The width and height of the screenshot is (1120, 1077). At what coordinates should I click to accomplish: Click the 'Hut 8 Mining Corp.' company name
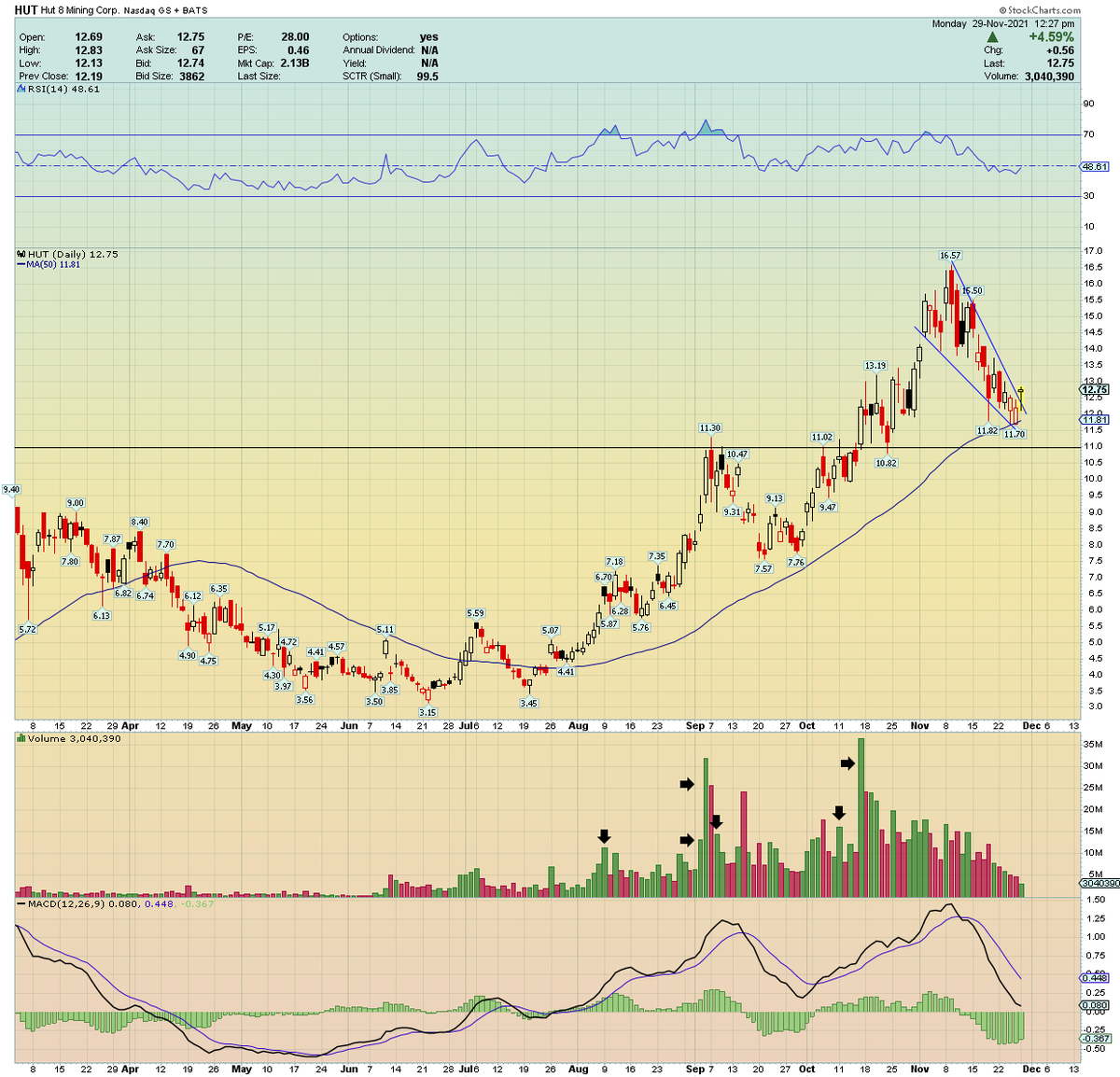[80, 10]
